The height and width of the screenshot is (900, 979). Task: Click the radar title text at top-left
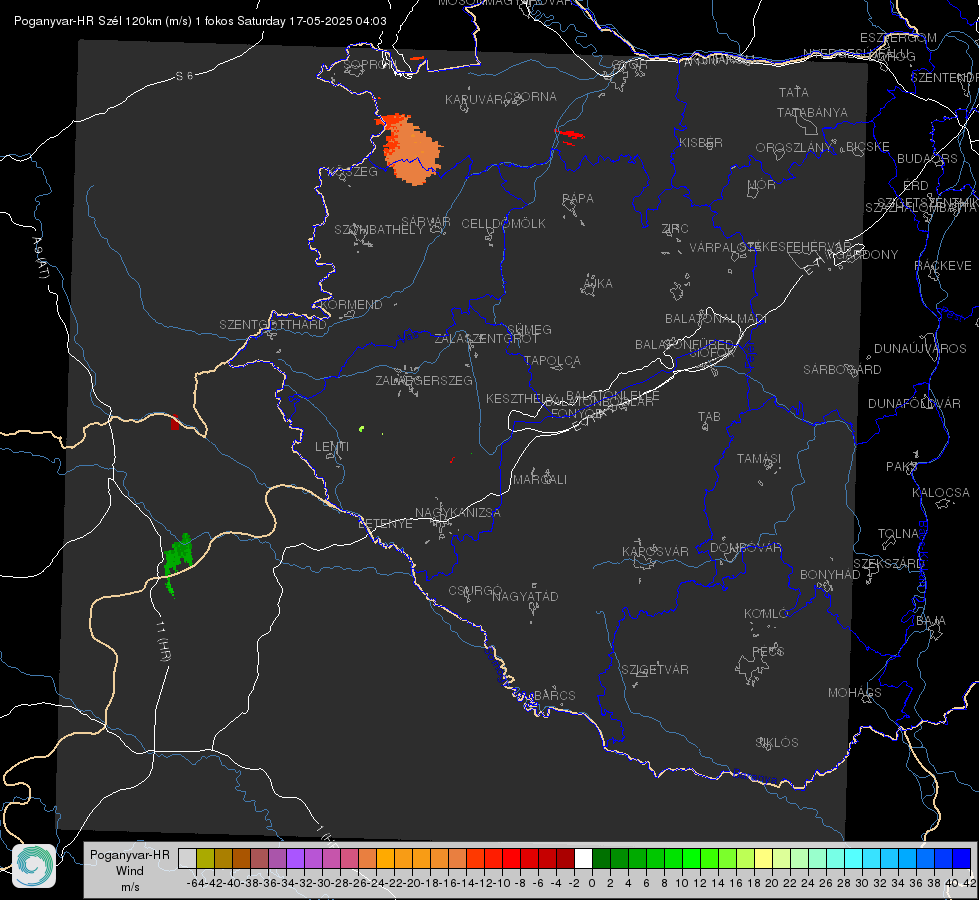click(x=200, y=21)
